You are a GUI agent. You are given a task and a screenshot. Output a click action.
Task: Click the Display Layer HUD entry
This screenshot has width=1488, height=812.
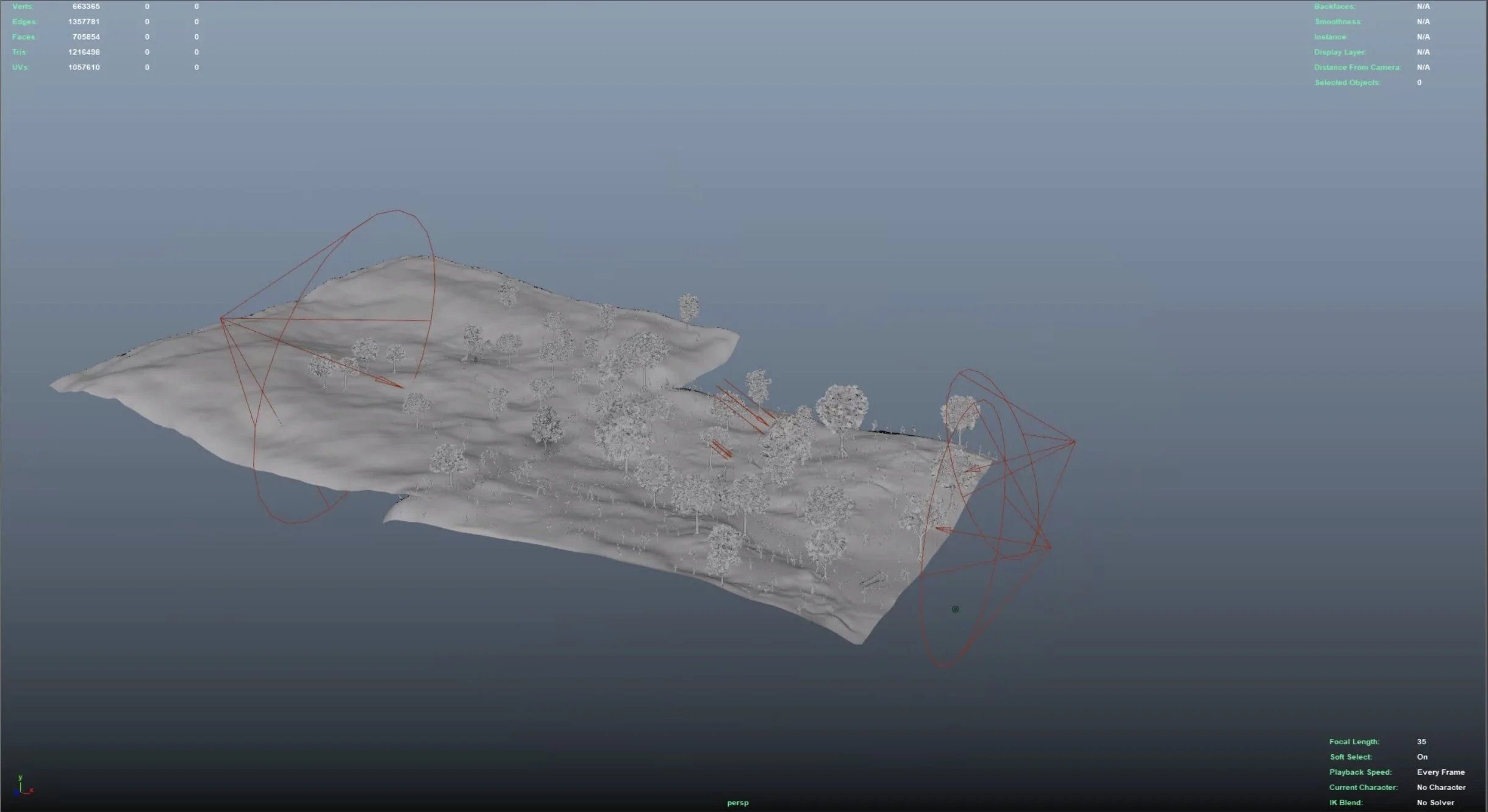pos(1340,52)
